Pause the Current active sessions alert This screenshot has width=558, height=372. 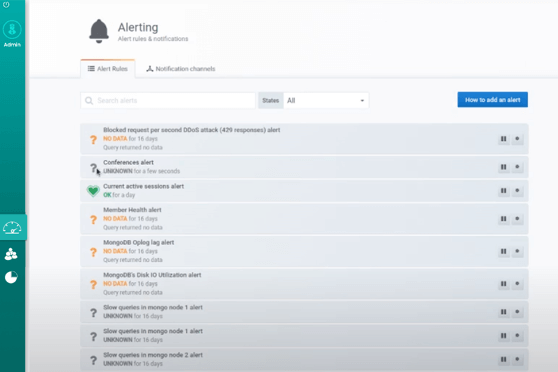click(504, 191)
